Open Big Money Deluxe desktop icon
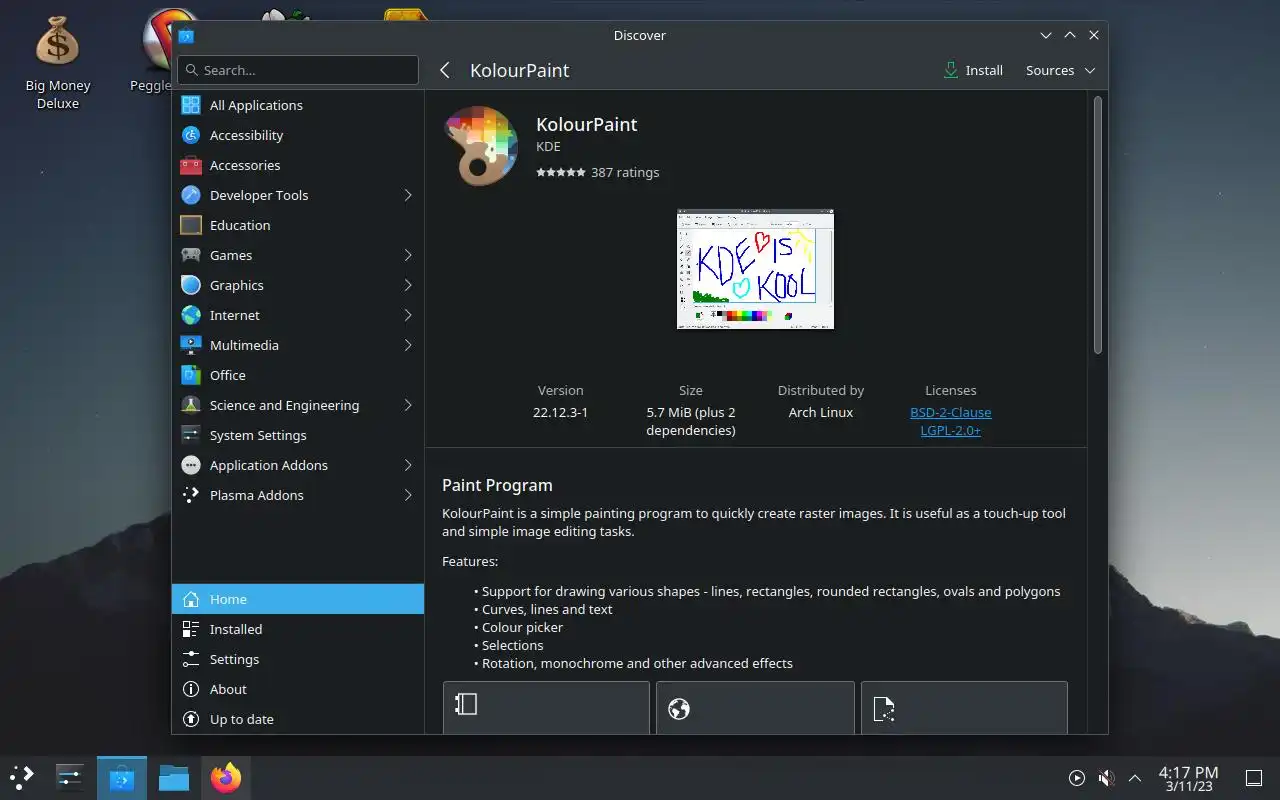This screenshot has width=1280, height=800. (x=57, y=62)
